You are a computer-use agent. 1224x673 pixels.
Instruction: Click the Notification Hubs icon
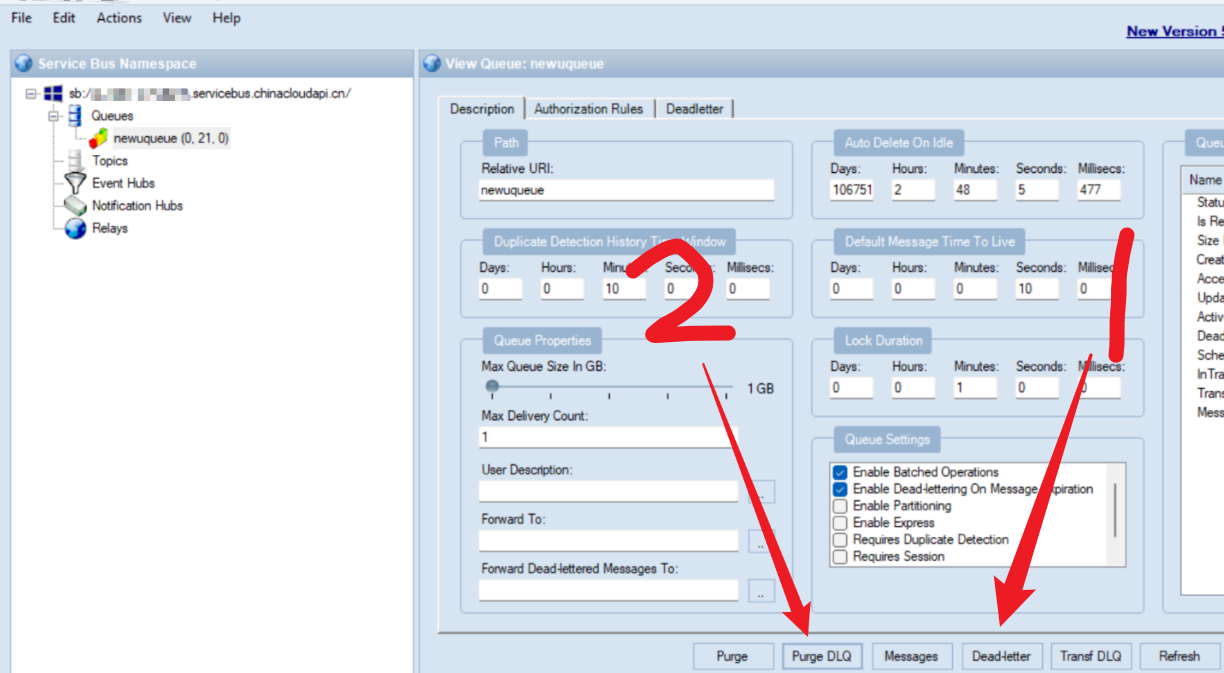tap(75, 206)
